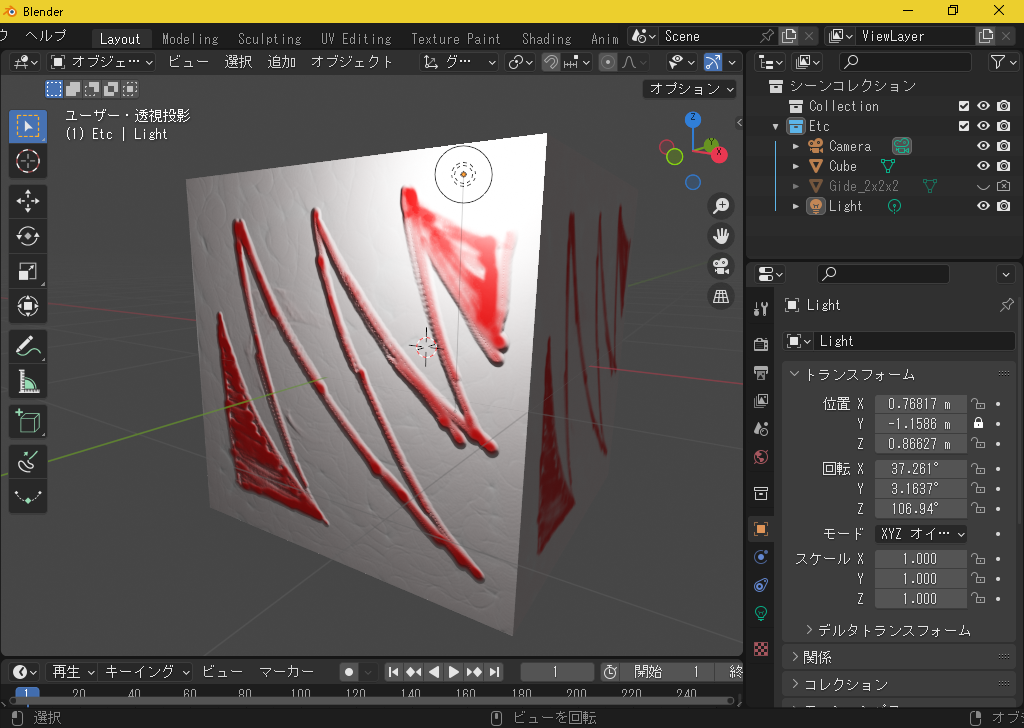
Task: Select the Move tool in the toolbar
Action: pos(27,201)
